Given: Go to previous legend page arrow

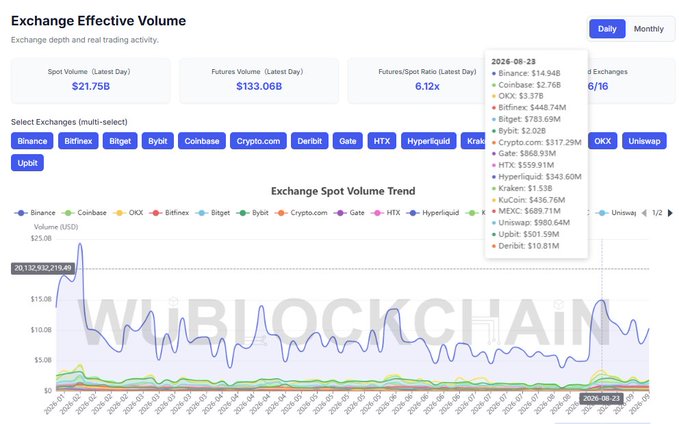Looking at the screenshot, I should [644, 213].
